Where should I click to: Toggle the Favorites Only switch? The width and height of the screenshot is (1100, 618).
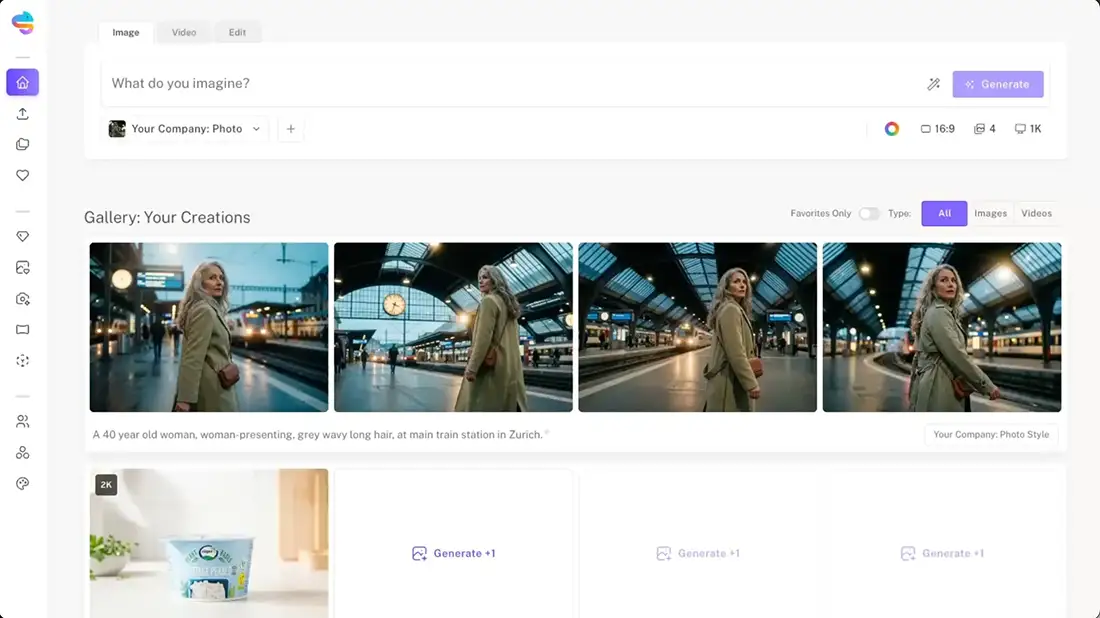[x=868, y=213]
